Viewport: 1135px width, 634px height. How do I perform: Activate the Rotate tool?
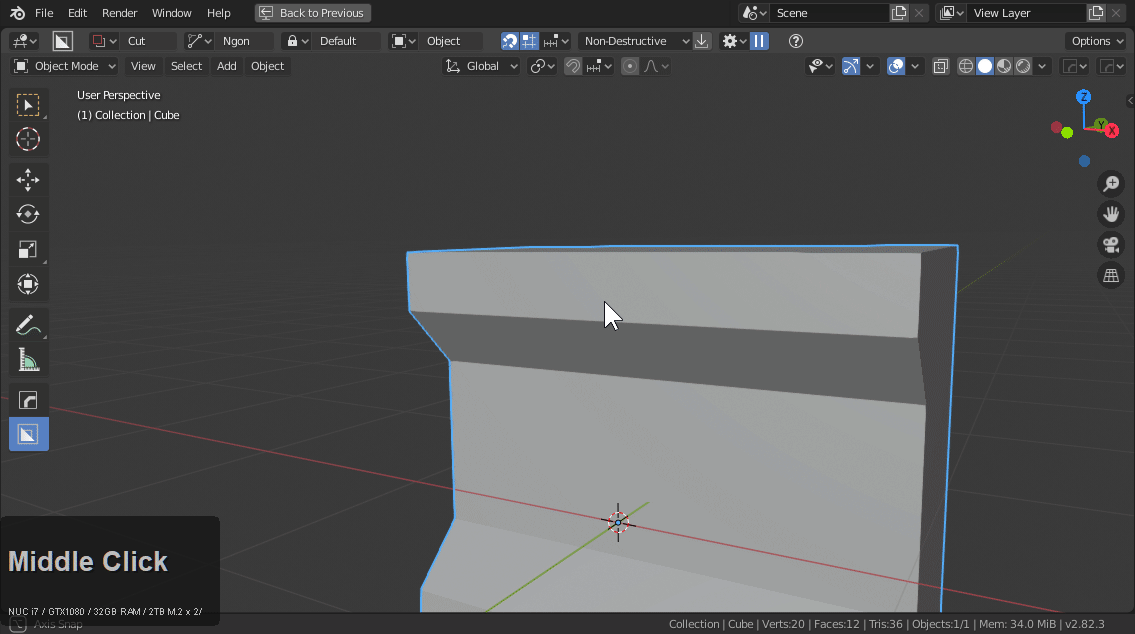click(x=28, y=214)
